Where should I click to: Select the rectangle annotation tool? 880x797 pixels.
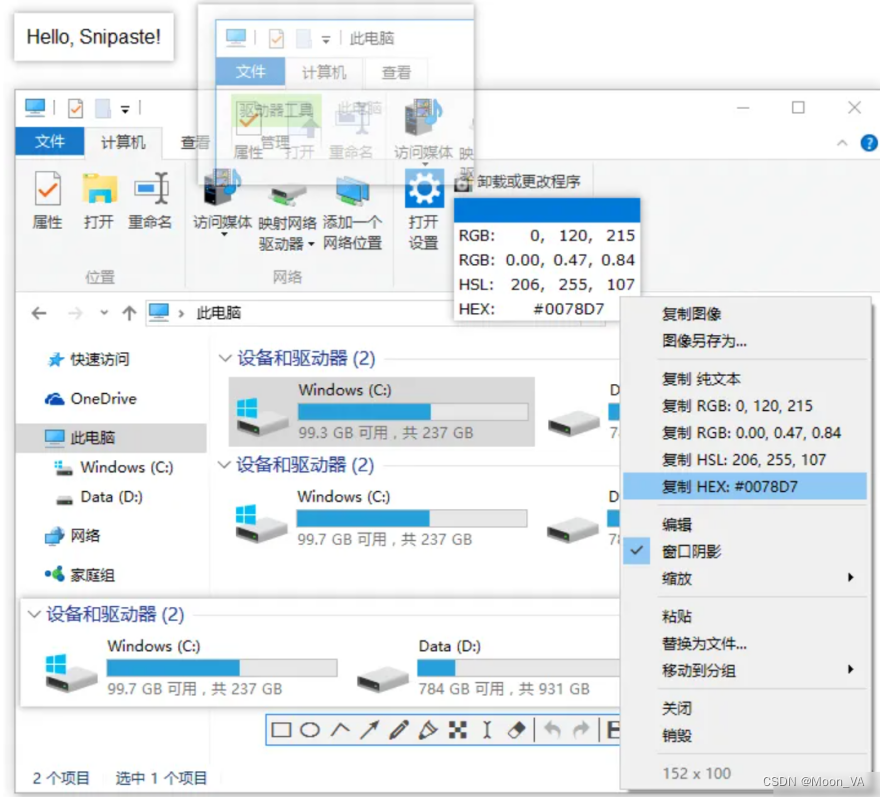click(281, 730)
